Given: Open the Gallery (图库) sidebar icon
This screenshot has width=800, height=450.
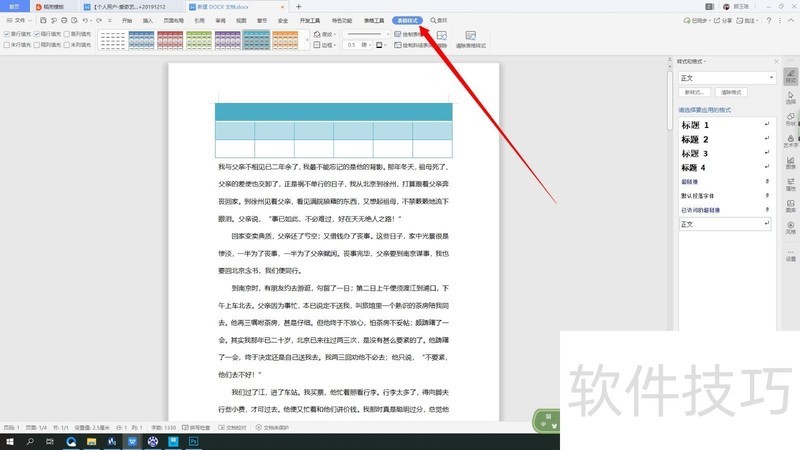Looking at the screenshot, I should pyautogui.click(x=791, y=206).
